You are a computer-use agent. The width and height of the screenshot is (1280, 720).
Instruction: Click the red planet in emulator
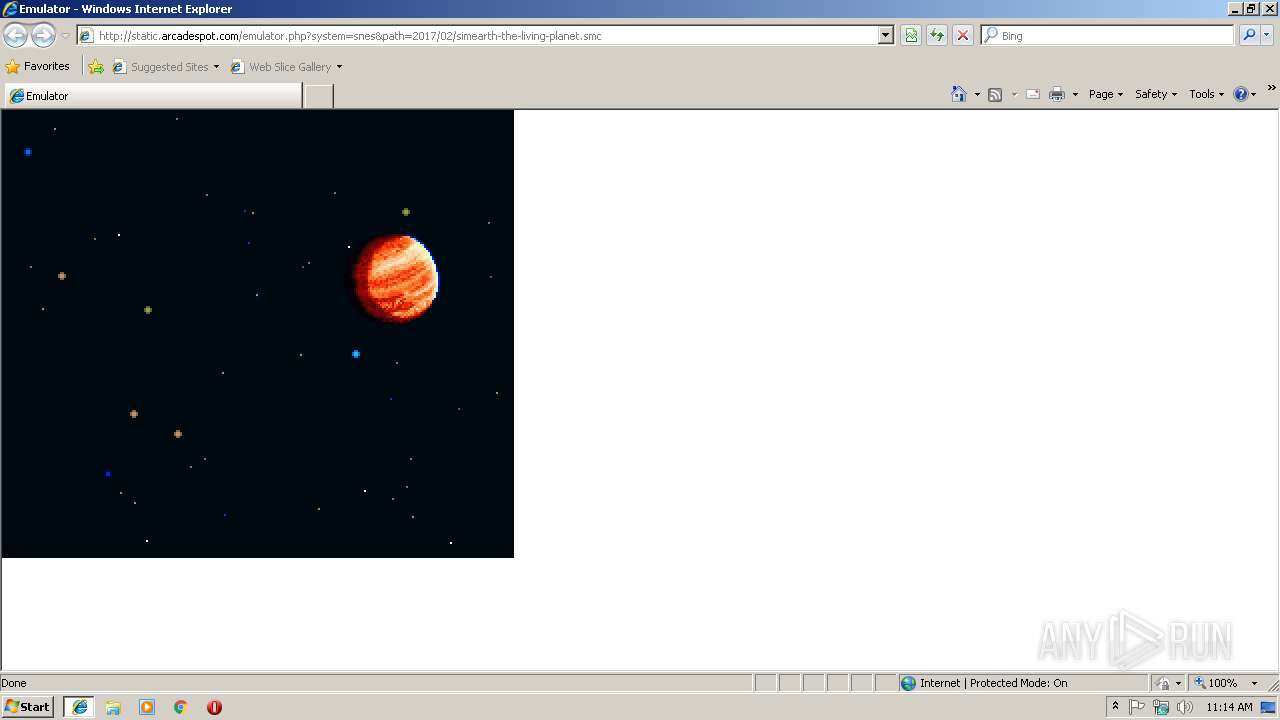pos(394,279)
